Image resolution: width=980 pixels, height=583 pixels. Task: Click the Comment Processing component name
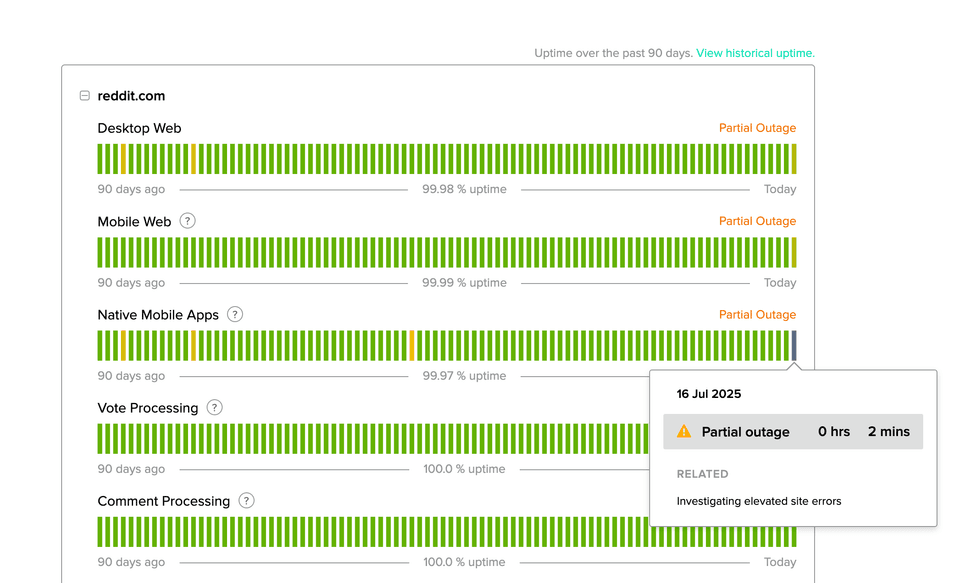click(x=164, y=501)
